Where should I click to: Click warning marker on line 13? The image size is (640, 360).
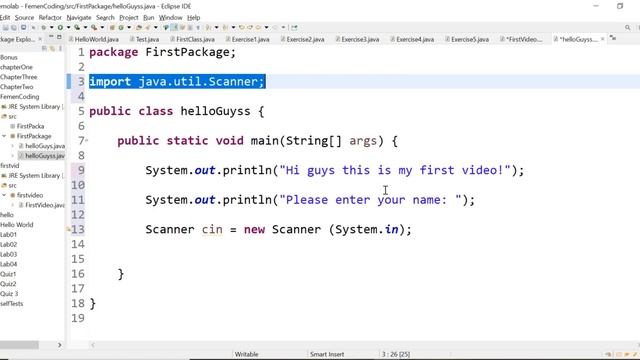click(69, 229)
